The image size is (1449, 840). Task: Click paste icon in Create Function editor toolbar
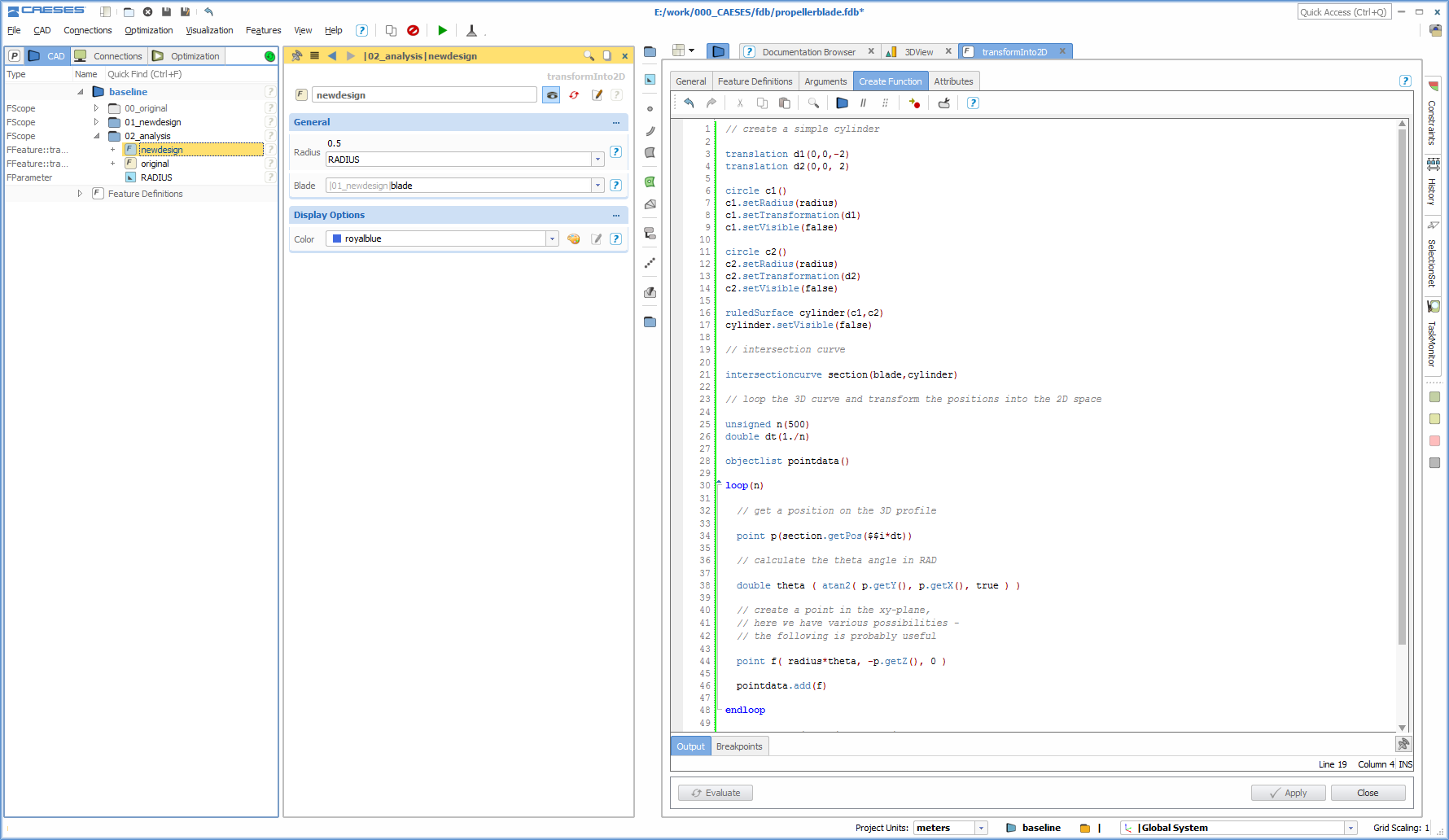click(785, 103)
